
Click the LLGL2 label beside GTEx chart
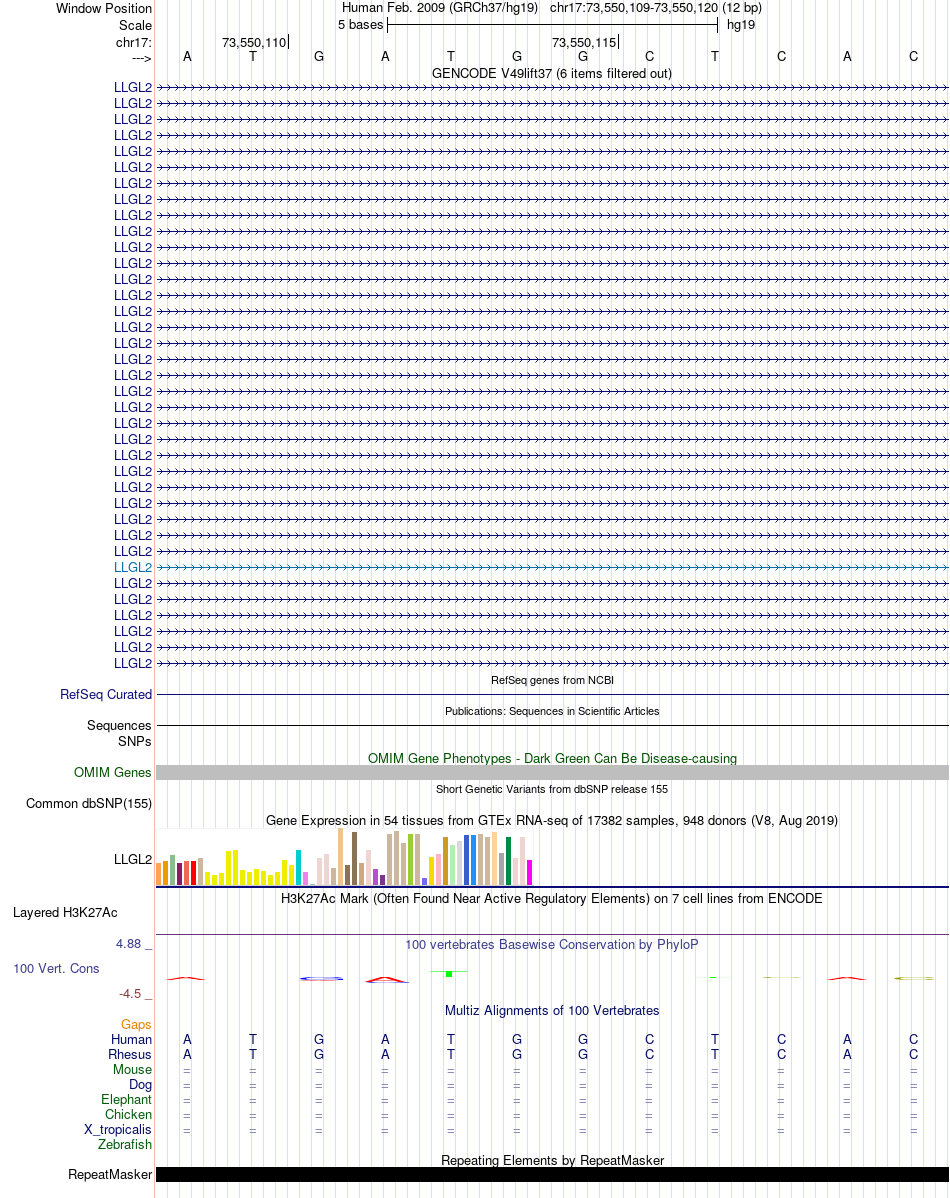coord(133,860)
